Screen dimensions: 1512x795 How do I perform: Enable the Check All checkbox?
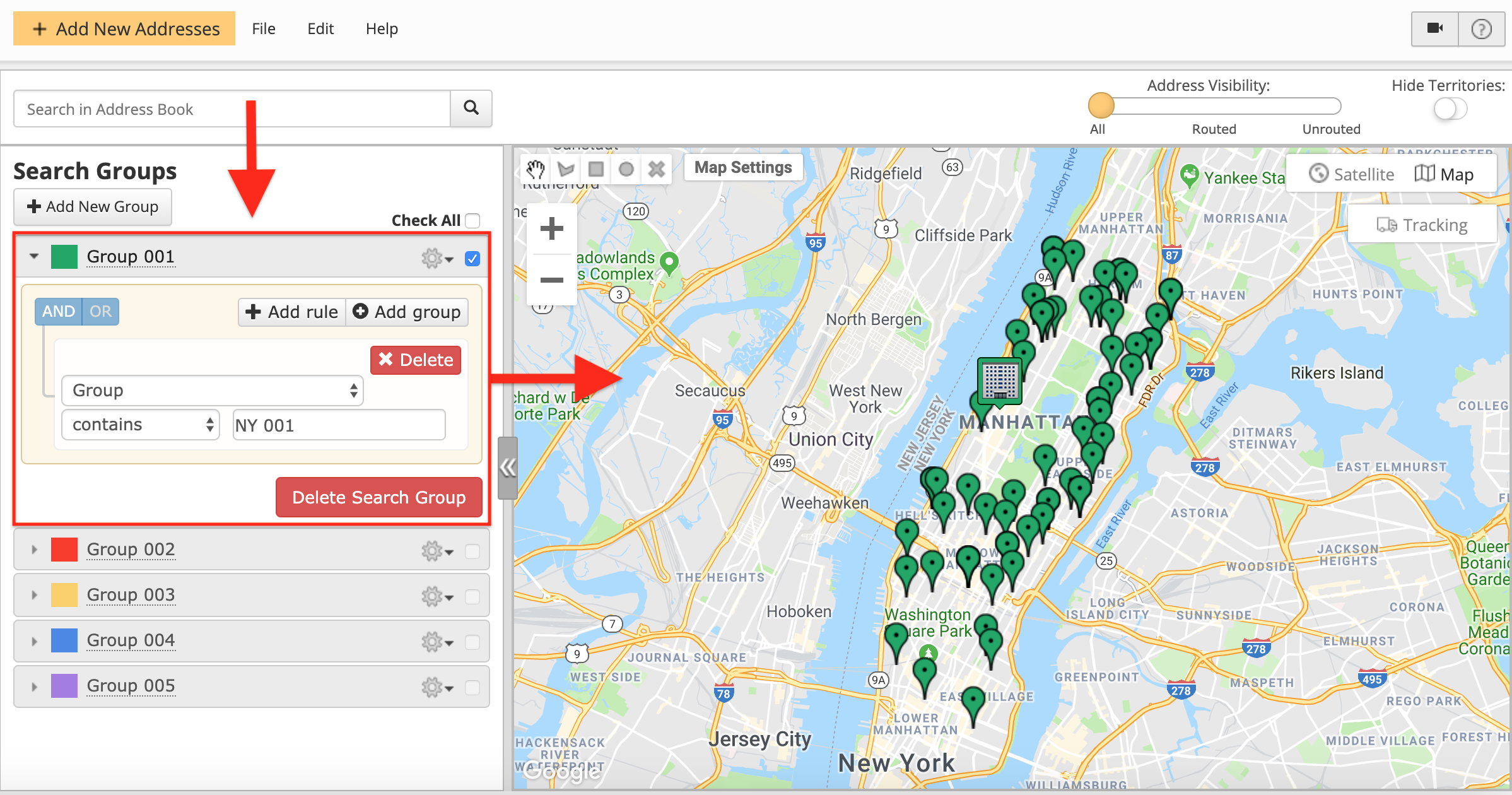click(x=472, y=221)
